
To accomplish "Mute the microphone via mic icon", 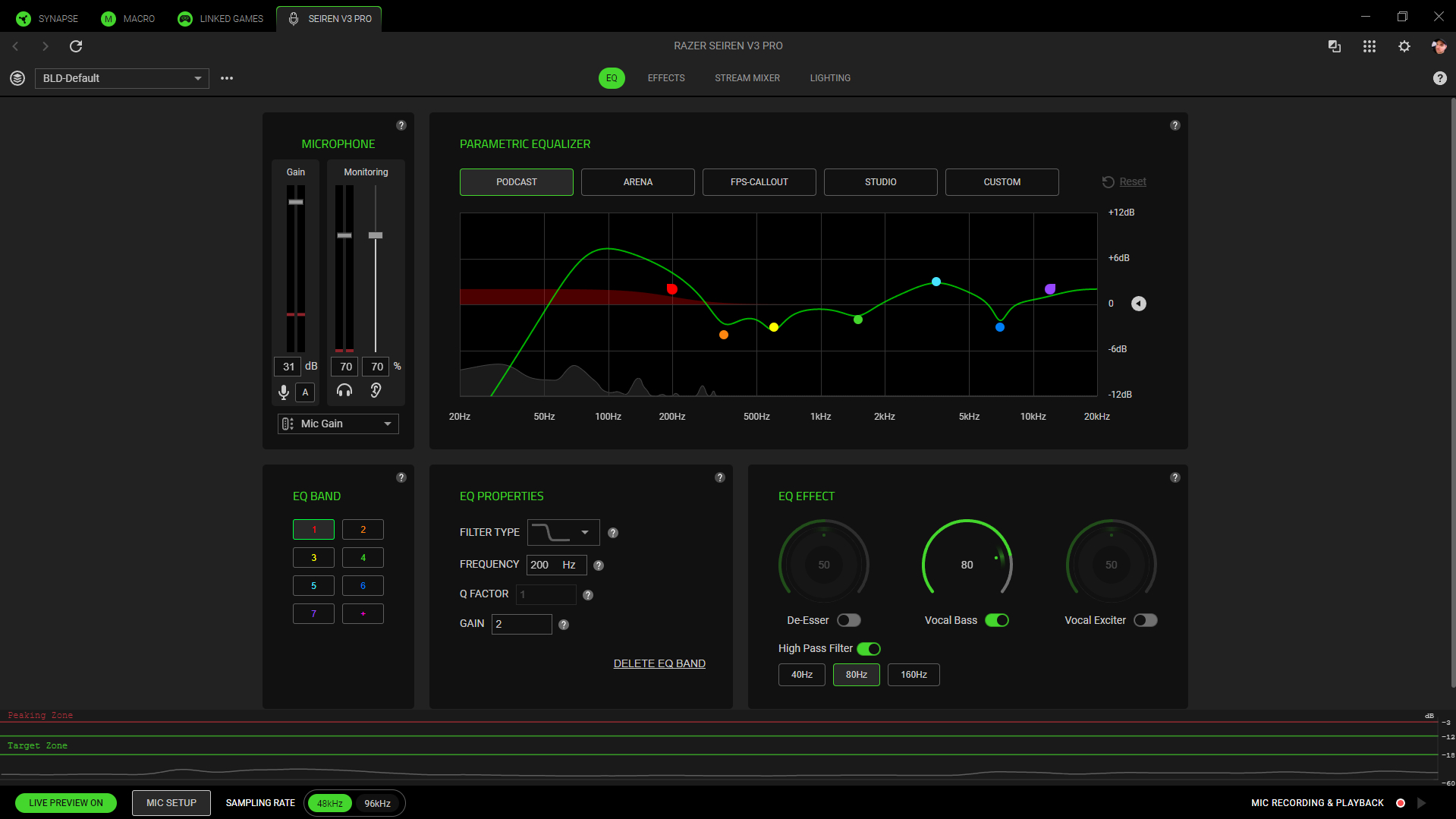I will coord(284,392).
